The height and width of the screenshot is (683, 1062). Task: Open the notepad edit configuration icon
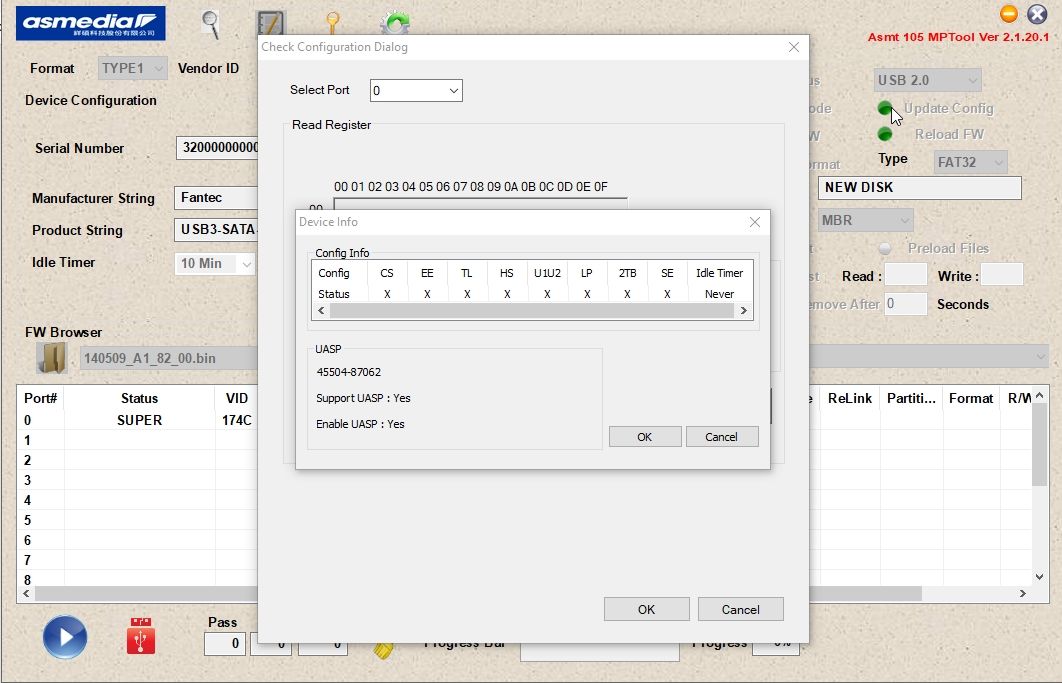[270, 22]
